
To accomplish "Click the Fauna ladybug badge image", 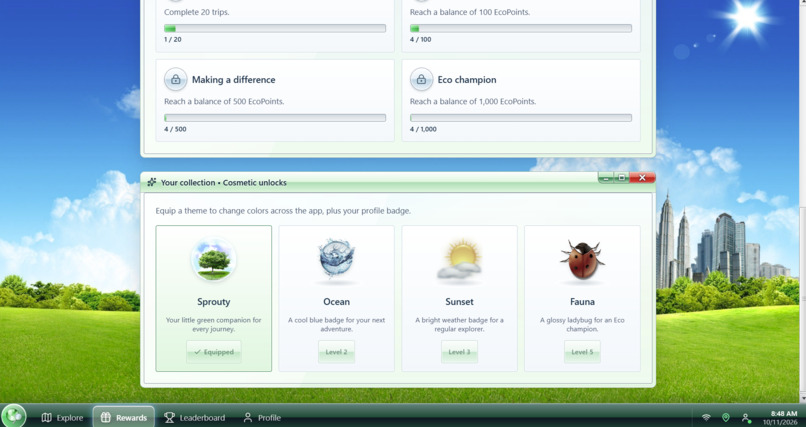I will point(582,259).
